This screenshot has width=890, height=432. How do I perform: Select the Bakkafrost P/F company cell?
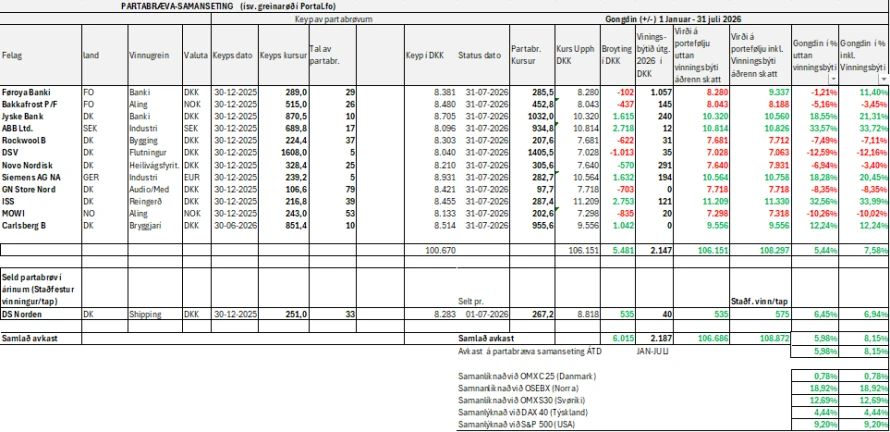pos(41,104)
